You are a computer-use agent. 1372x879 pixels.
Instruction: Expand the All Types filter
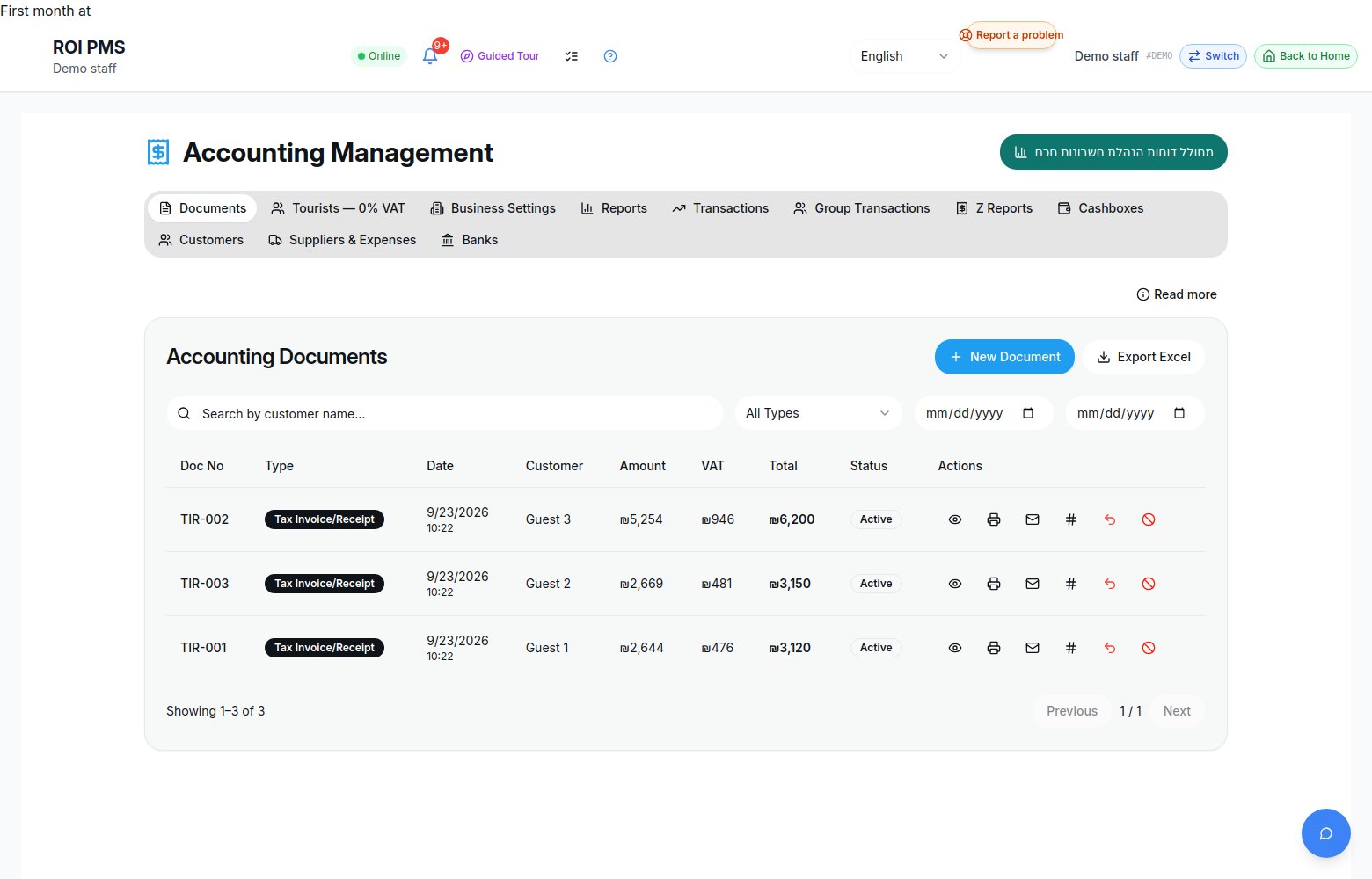[818, 413]
